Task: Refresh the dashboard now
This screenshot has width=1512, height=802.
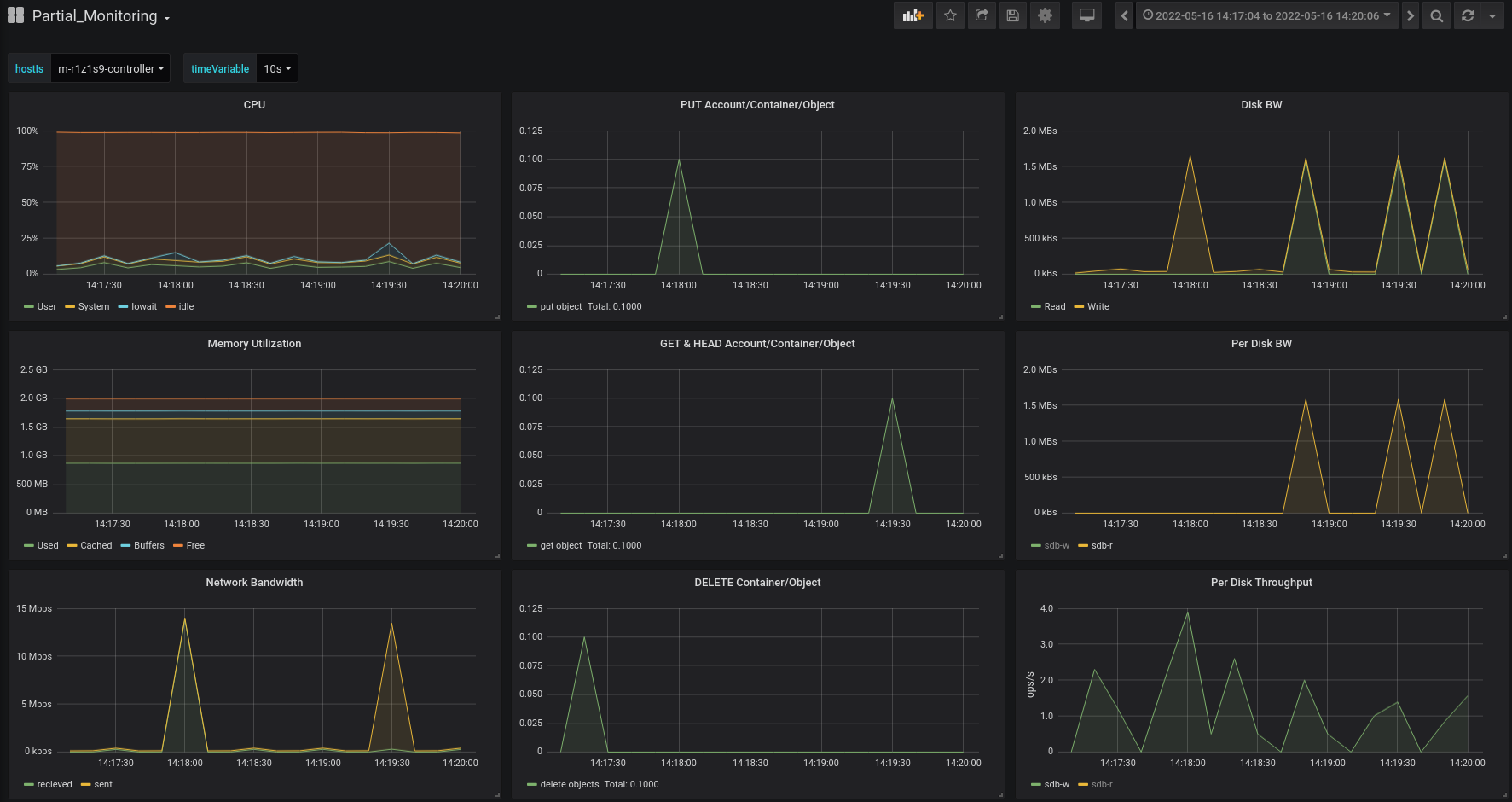Action: point(1468,15)
